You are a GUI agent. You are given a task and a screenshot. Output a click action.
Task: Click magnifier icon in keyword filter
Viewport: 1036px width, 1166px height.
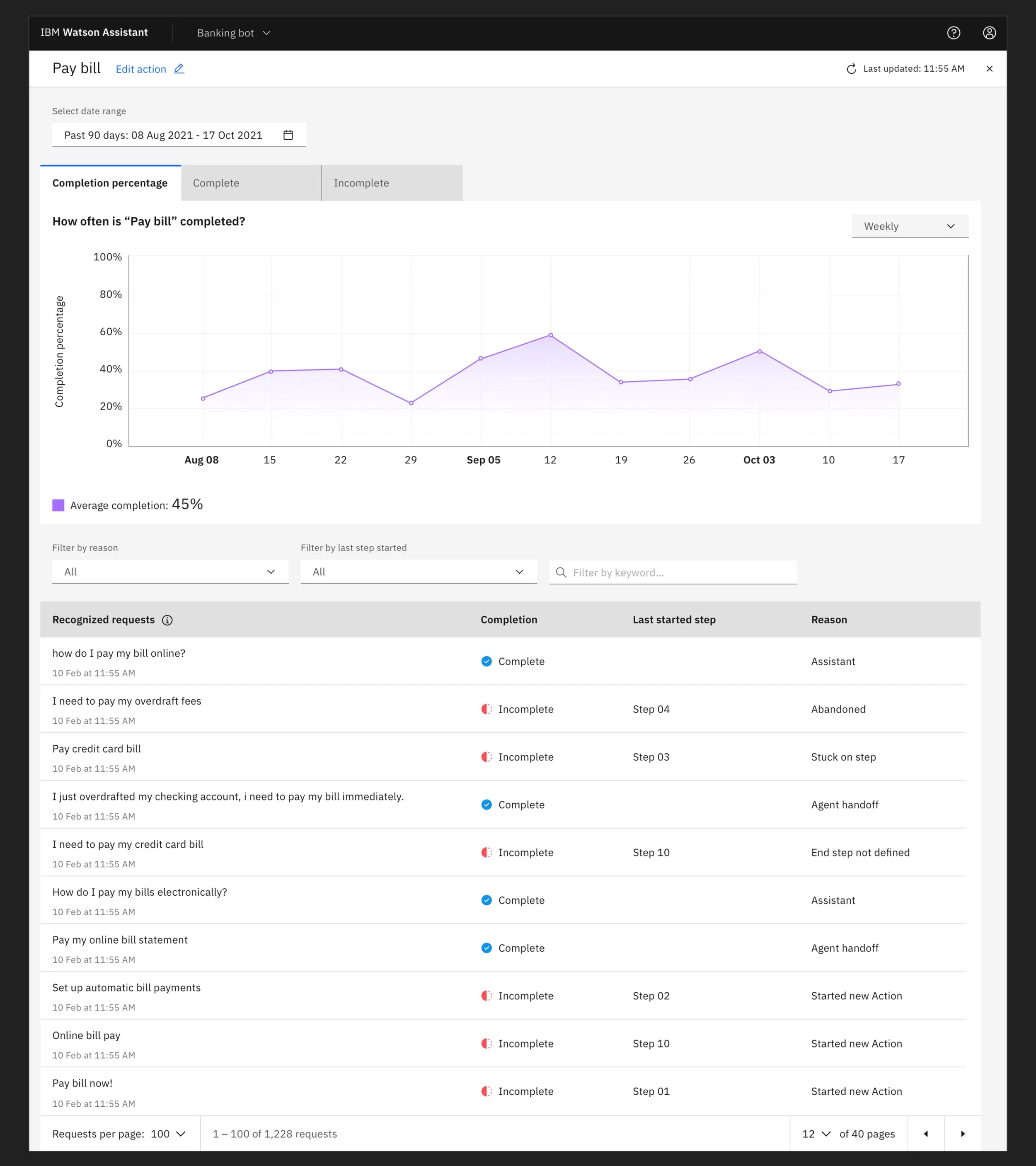(x=561, y=572)
